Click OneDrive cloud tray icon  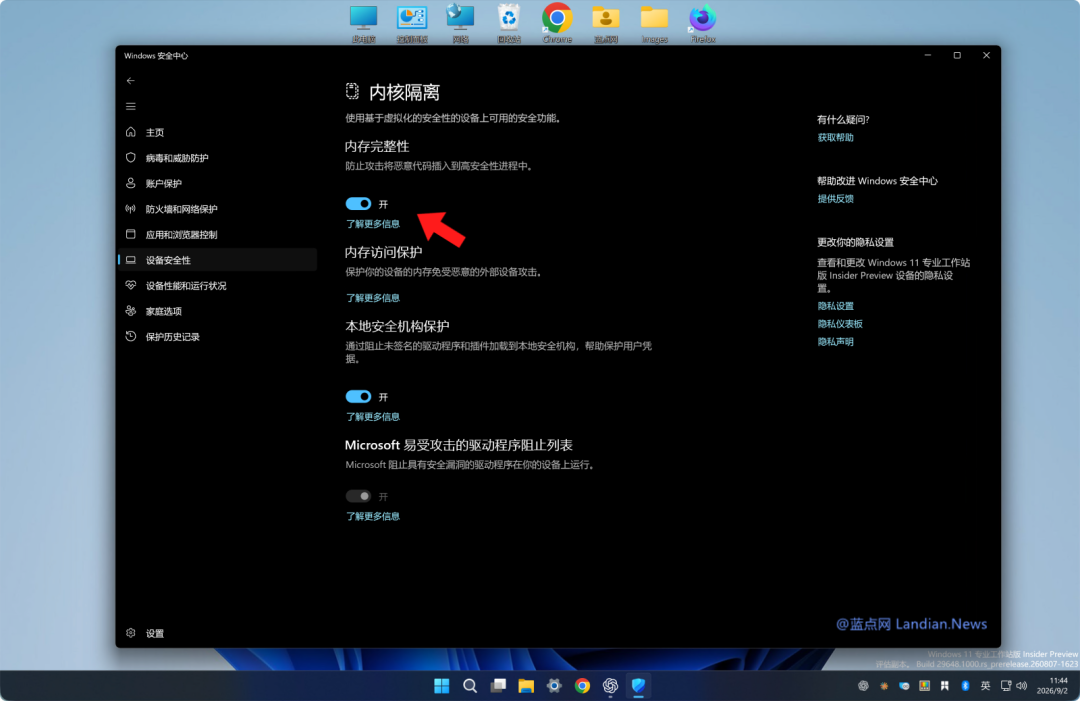[904, 686]
